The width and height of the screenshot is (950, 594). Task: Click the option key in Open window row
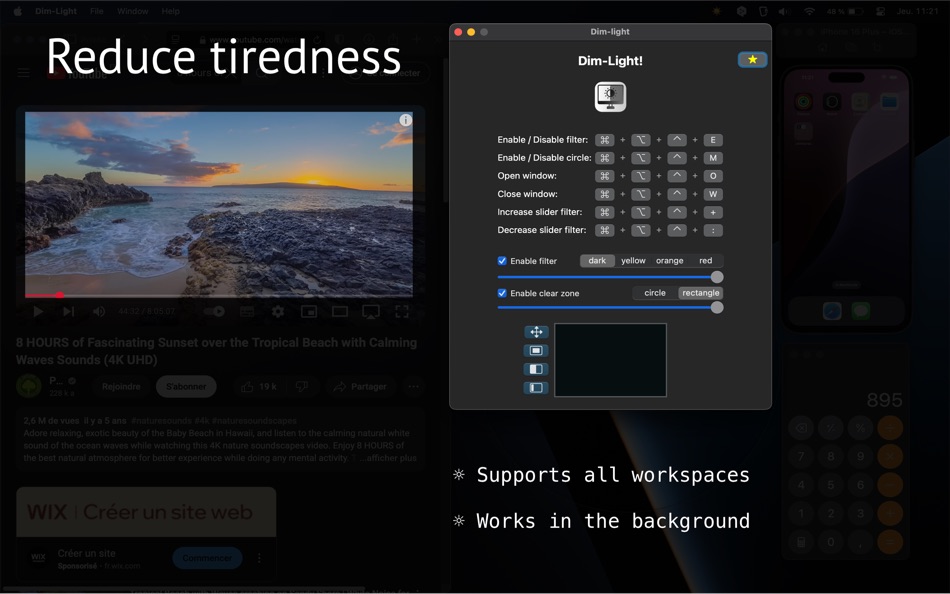[x=640, y=176]
